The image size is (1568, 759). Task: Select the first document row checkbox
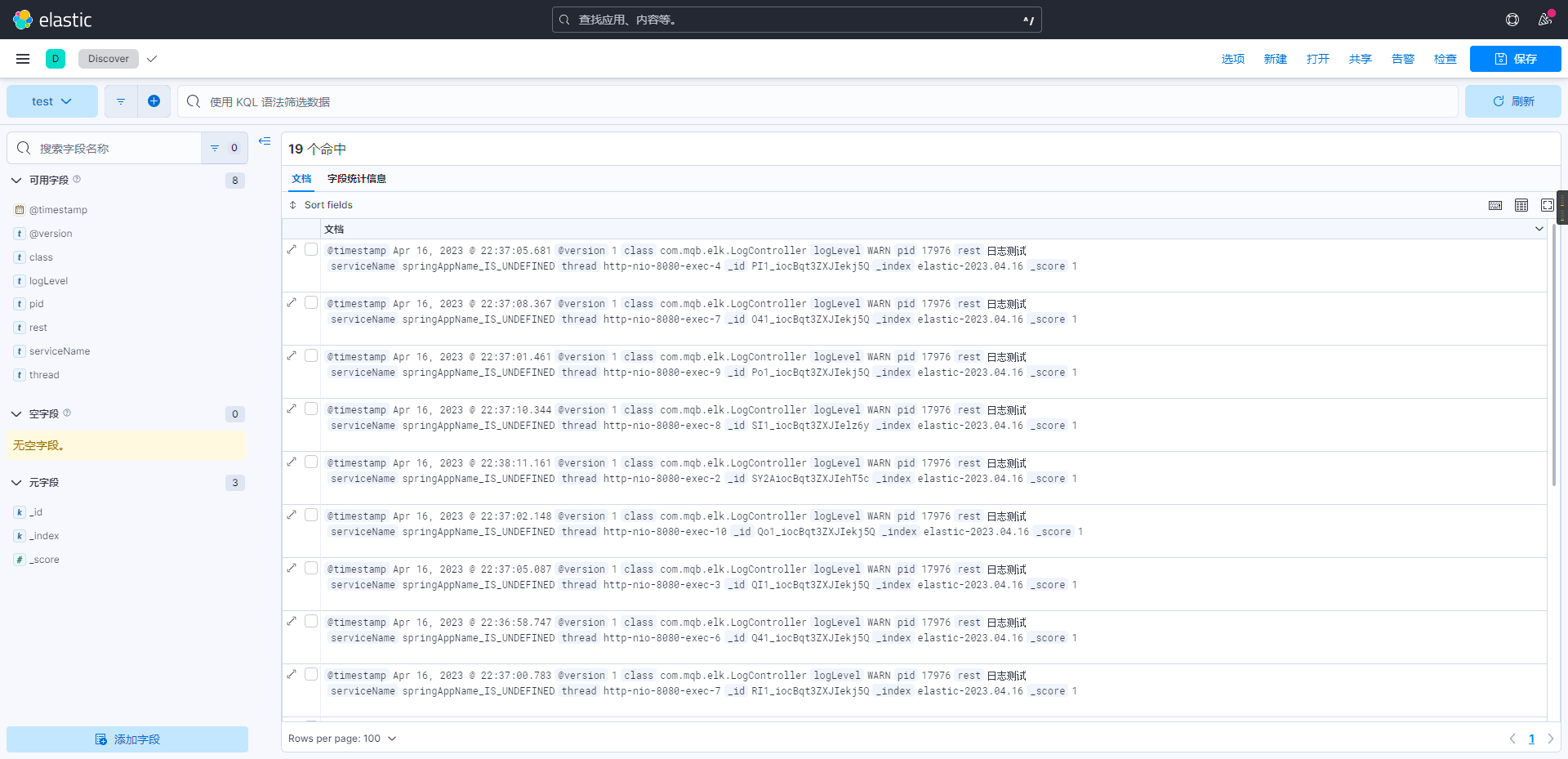pos(311,249)
